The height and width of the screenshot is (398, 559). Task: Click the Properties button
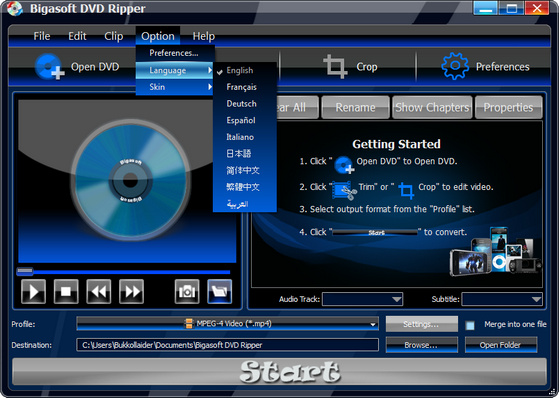point(508,107)
